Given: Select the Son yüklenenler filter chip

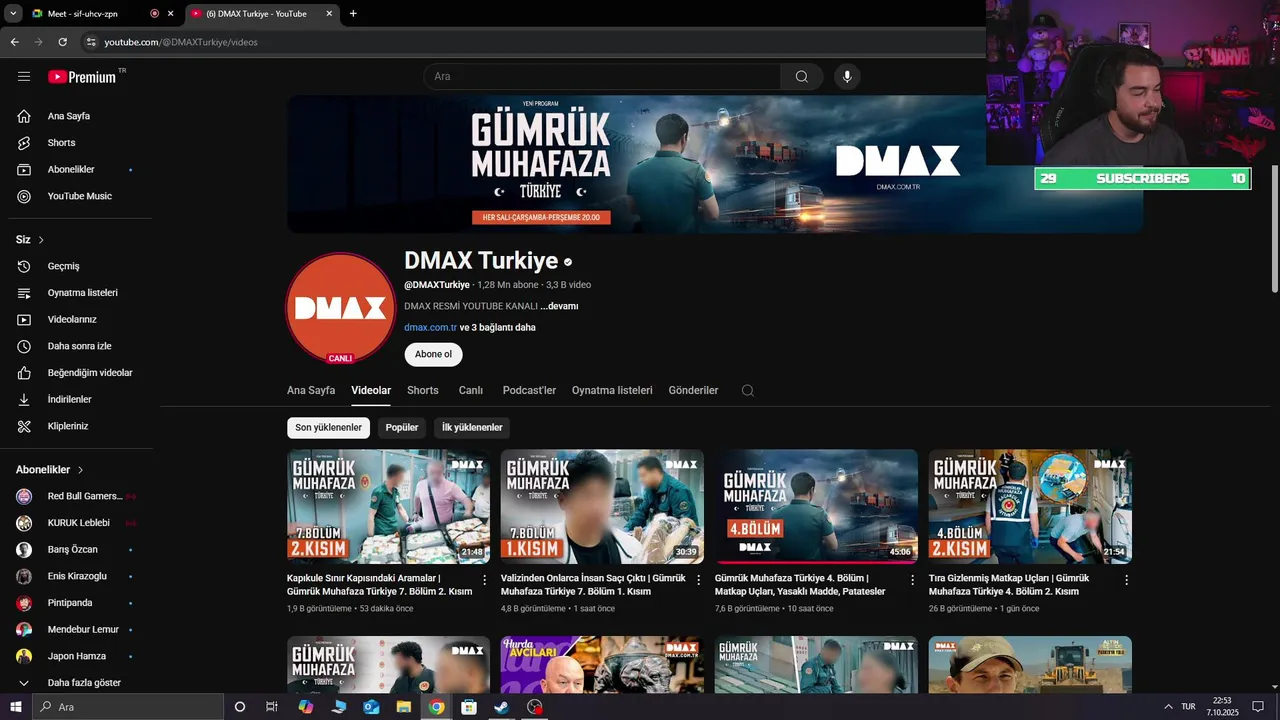Looking at the screenshot, I should [328, 428].
